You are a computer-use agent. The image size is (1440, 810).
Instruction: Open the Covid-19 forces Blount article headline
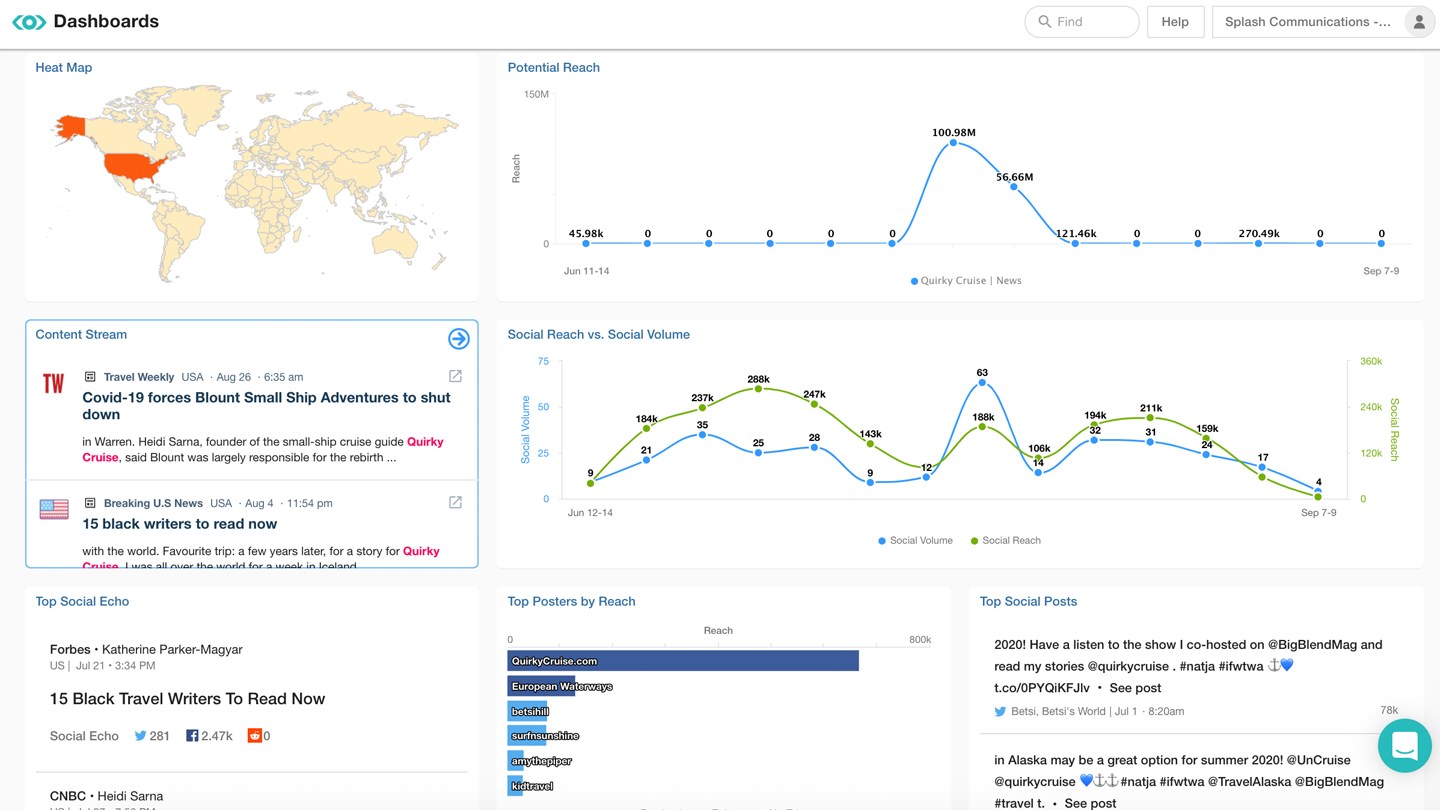(266, 406)
